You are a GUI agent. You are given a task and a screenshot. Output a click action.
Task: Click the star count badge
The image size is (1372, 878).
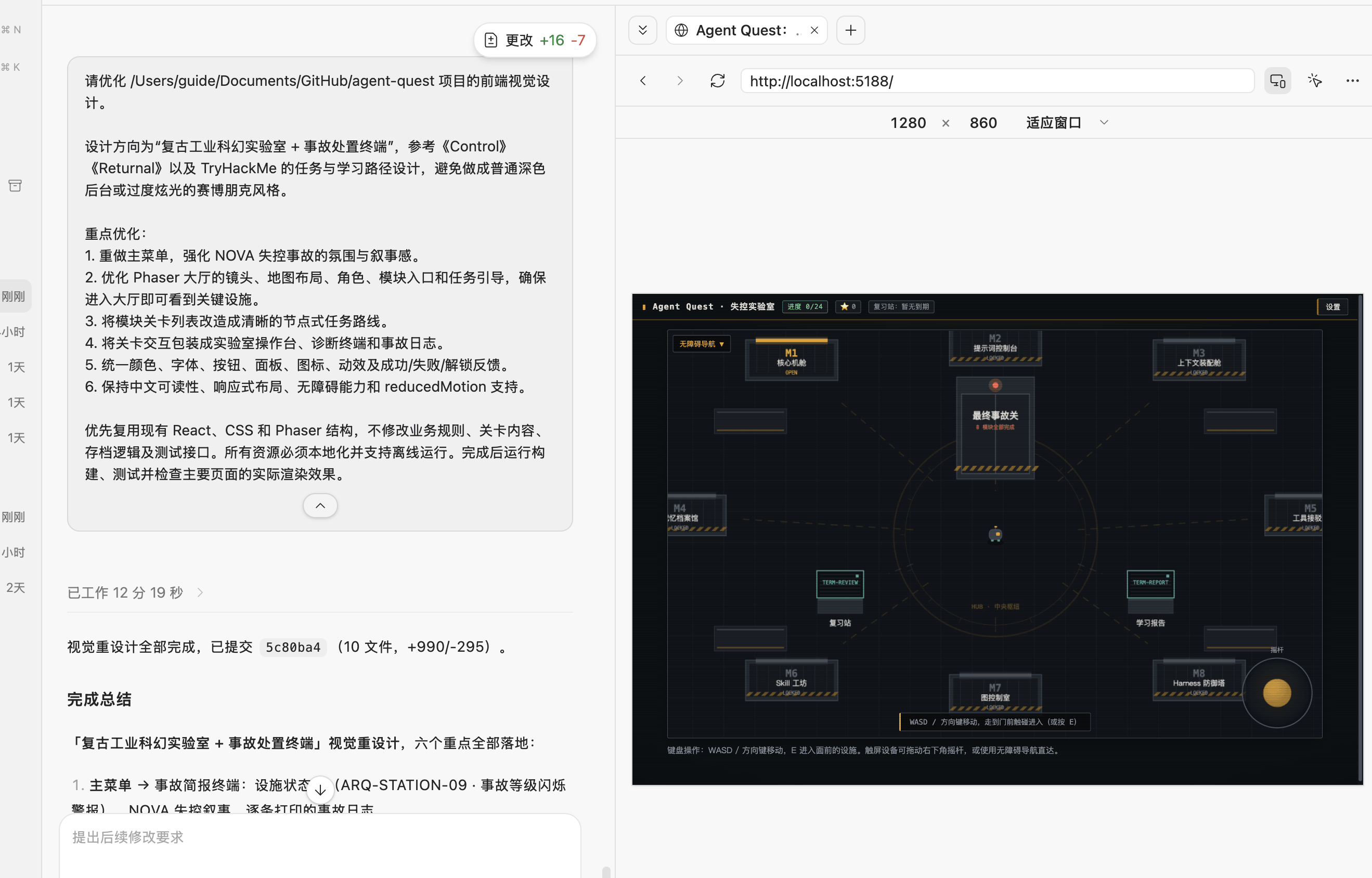tap(848, 307)
